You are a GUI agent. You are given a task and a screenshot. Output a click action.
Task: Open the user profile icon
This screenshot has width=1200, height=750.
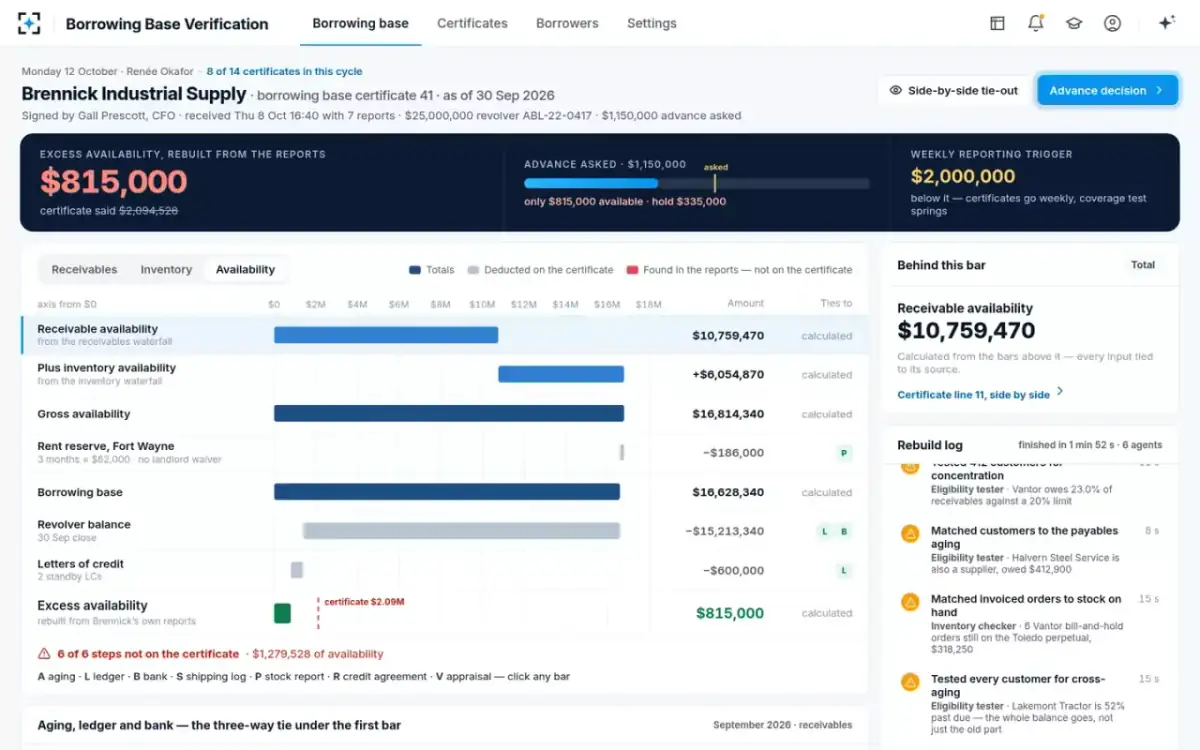pyautogui.click(x=1112, y=23)
